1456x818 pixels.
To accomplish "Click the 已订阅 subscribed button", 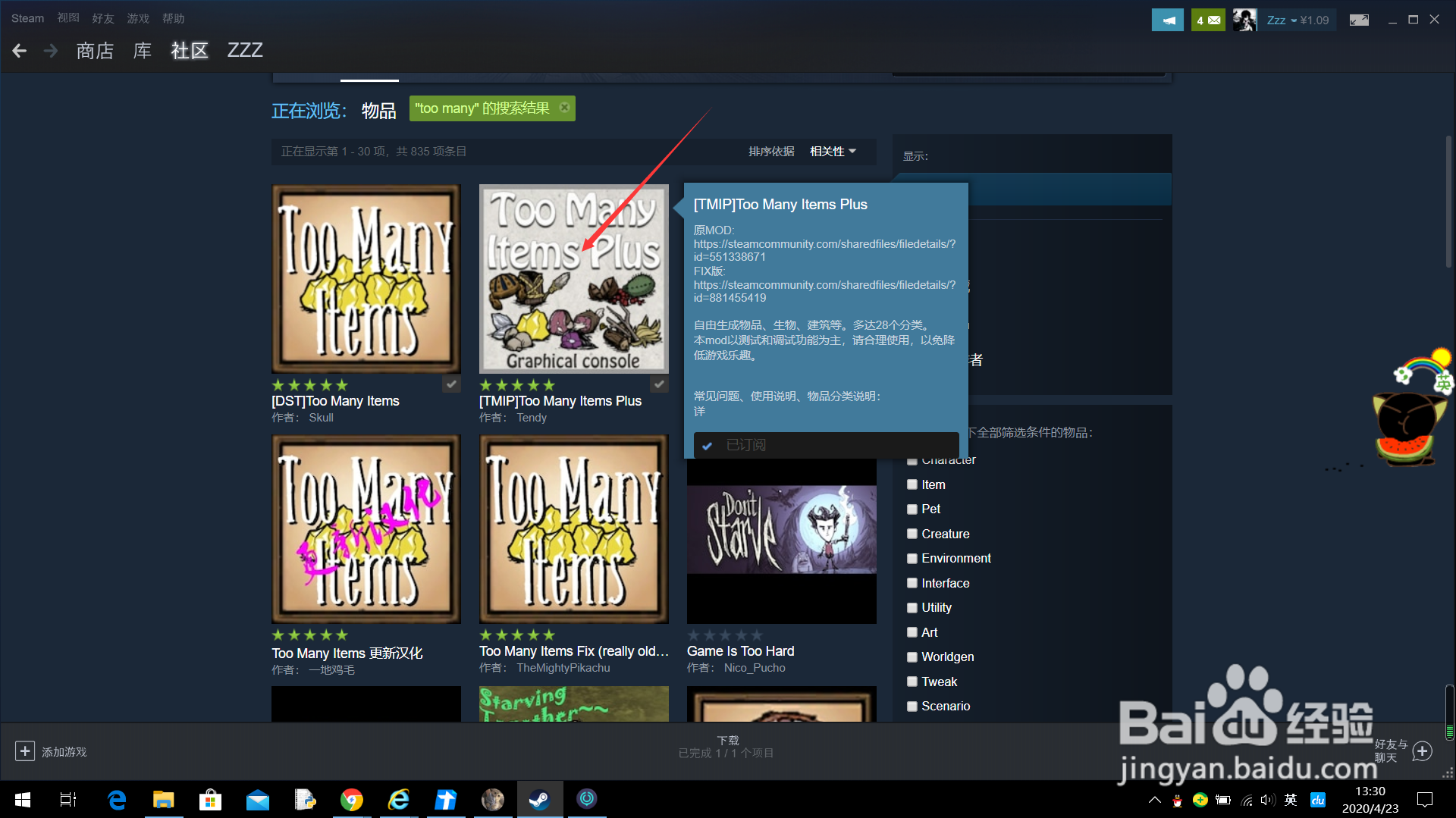I will [826, 445].
